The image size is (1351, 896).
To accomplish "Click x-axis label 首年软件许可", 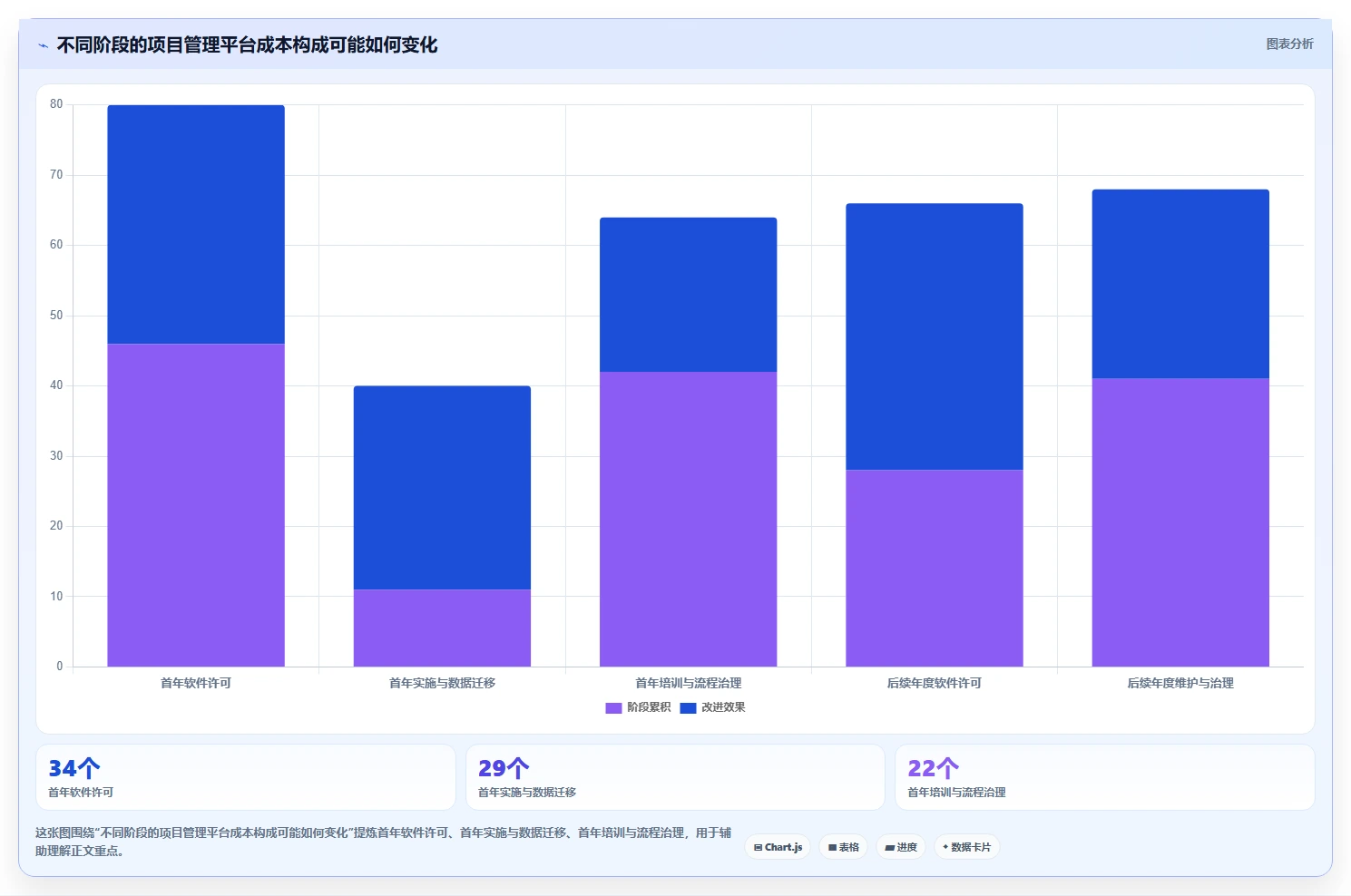I will tap(196, 683).
